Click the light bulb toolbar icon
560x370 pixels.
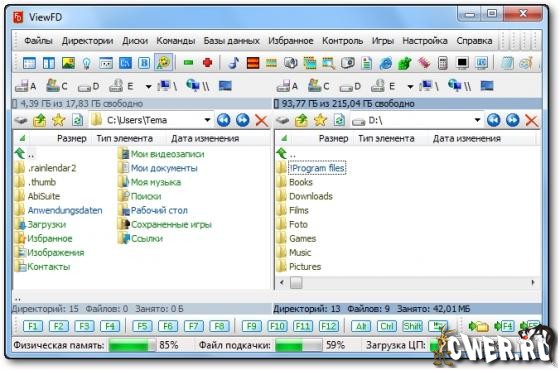86,63
